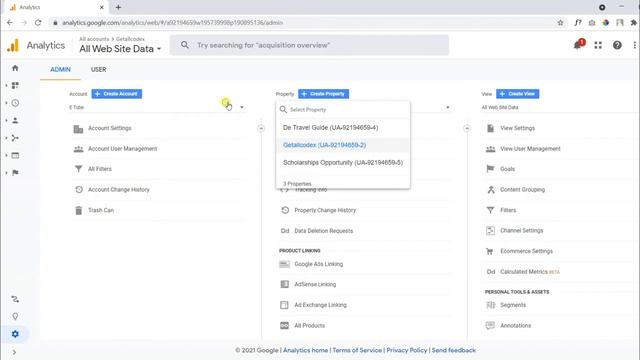Open View Settings
640x360 pixels.
(517, 128)
